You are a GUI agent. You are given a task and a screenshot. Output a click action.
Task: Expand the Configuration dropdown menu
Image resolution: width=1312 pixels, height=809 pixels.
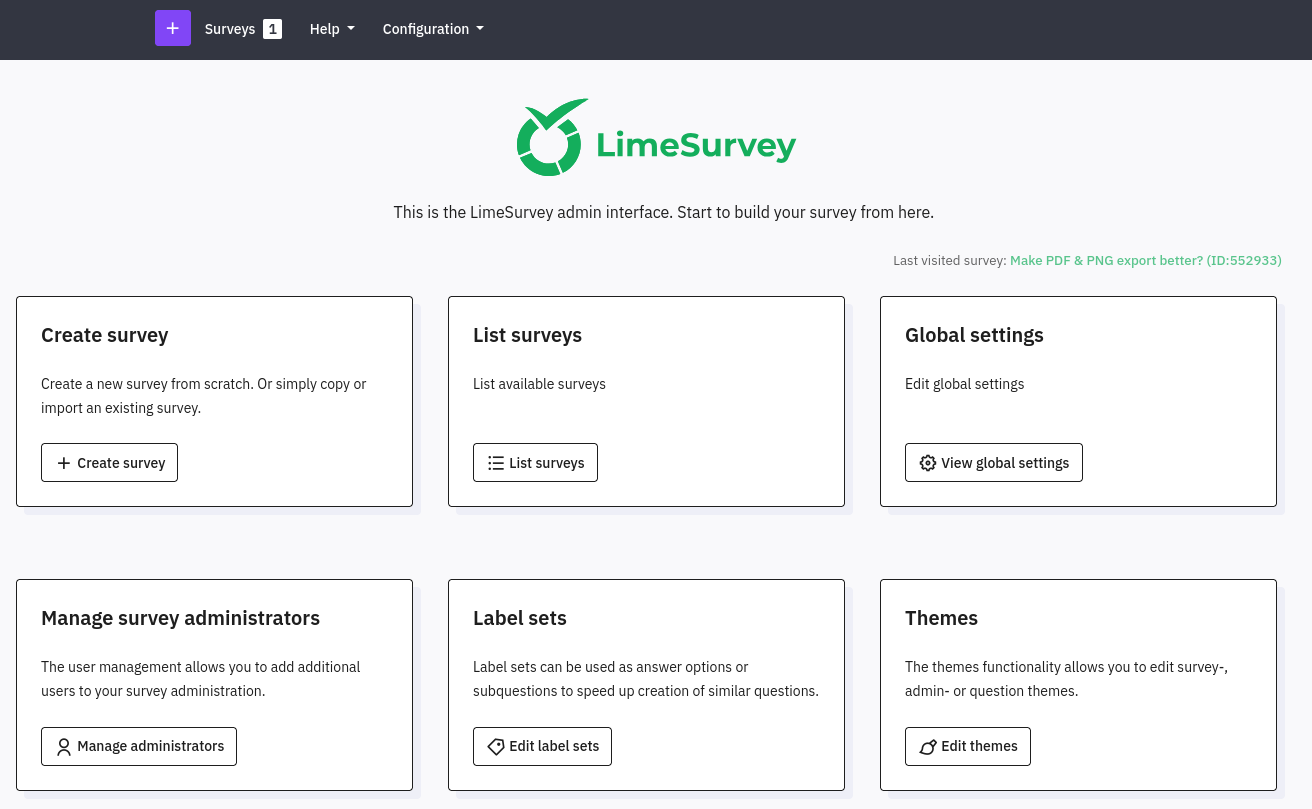coord(433,29)
